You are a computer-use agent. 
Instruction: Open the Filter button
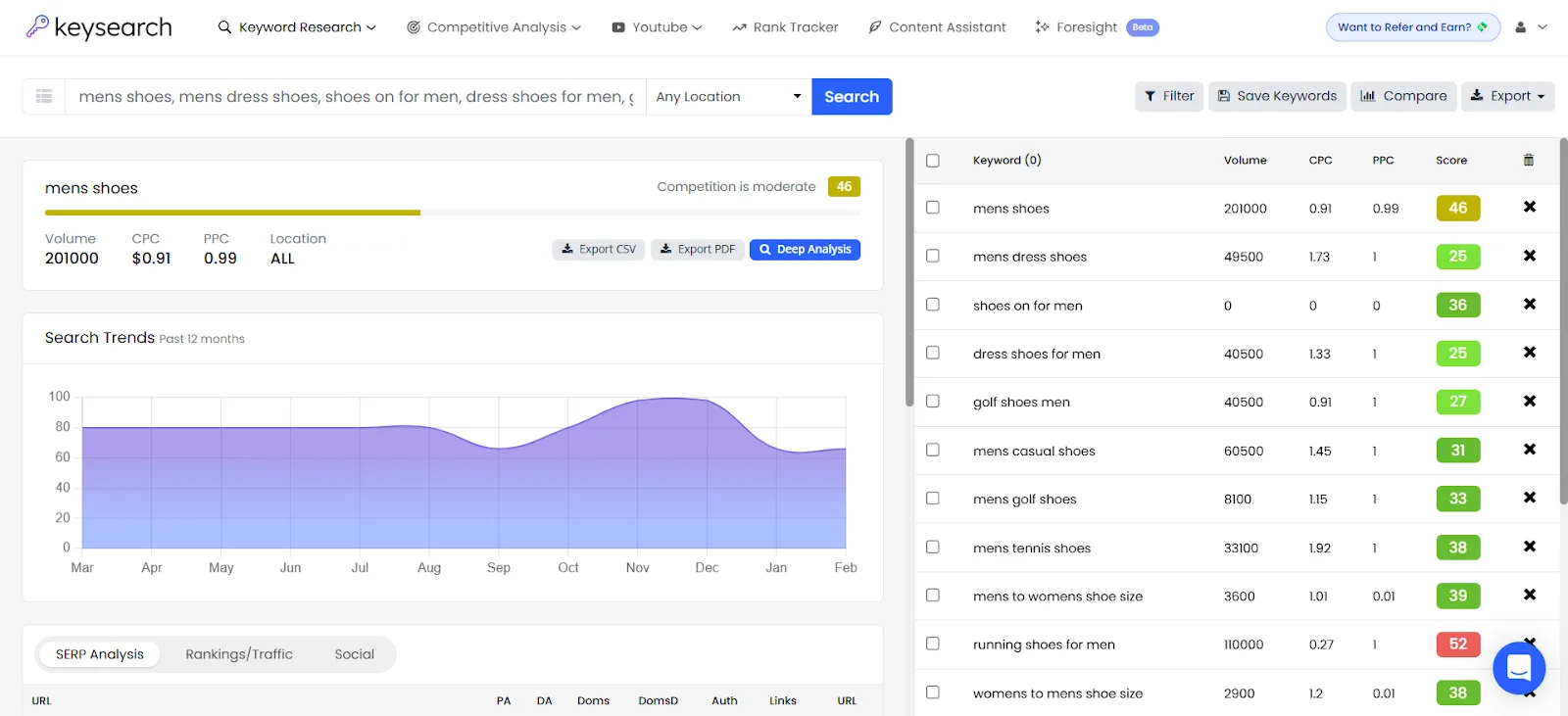(1169, 96)
